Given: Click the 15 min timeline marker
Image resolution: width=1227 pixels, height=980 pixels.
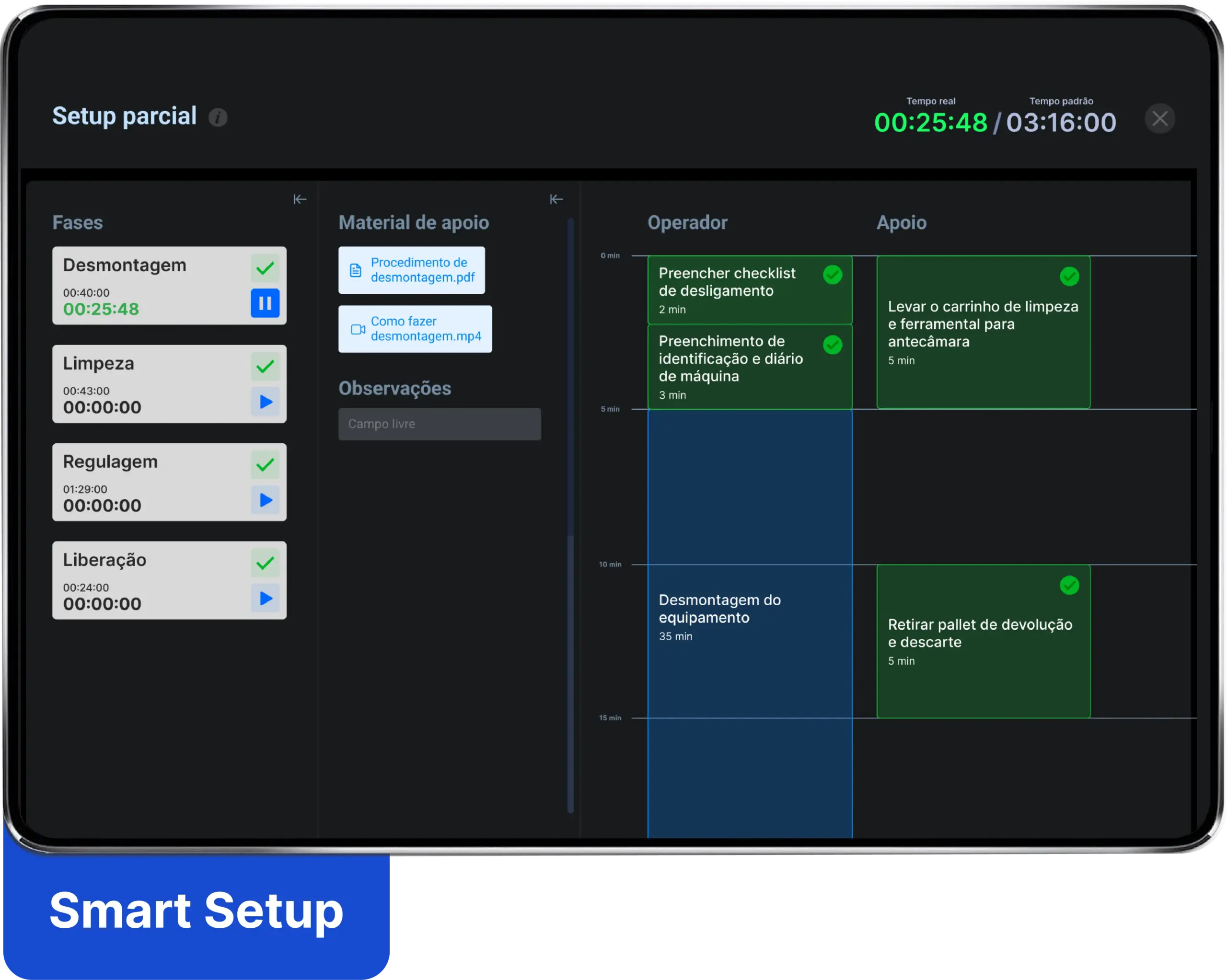Looking at the screenshot, I should [610, 718].
